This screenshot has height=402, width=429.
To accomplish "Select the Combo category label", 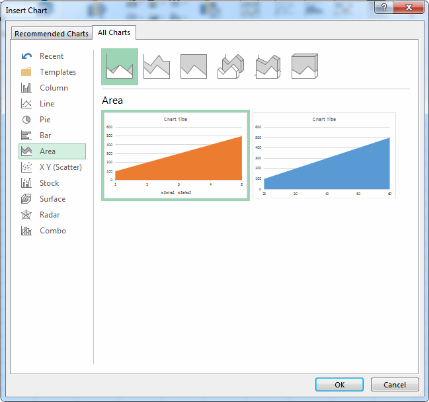I will pos(53,231).
